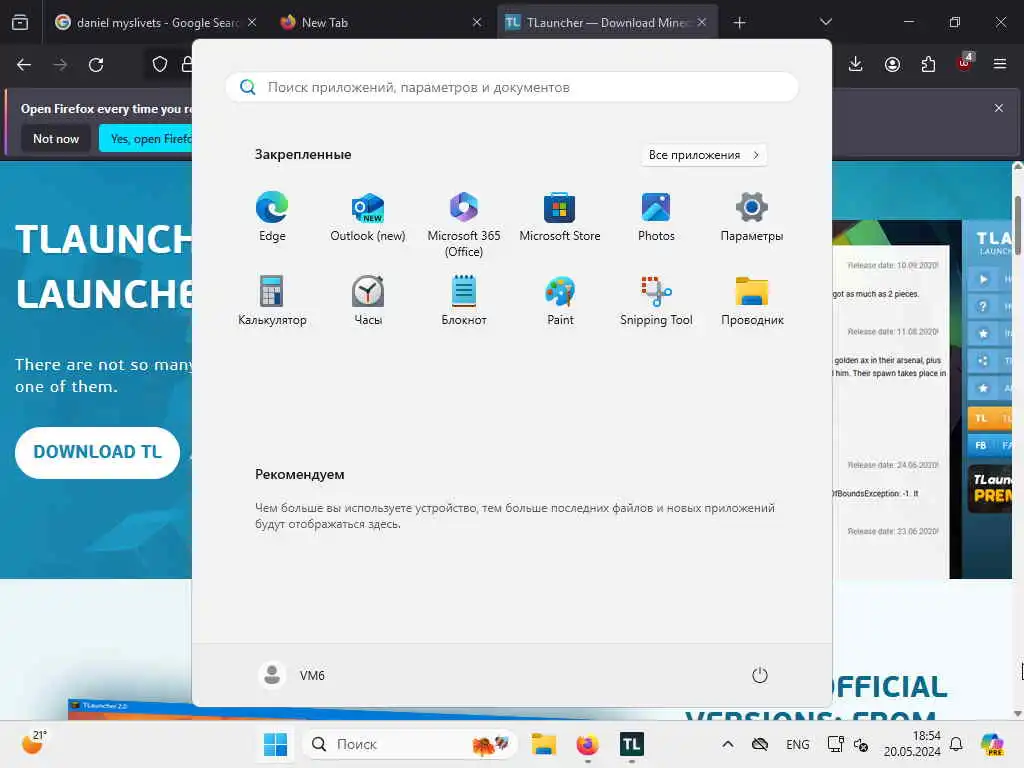The height and width of the screenshot is (768, 1024).
Task: Open Microsoft Store pinned app
Action: (560, 217)
